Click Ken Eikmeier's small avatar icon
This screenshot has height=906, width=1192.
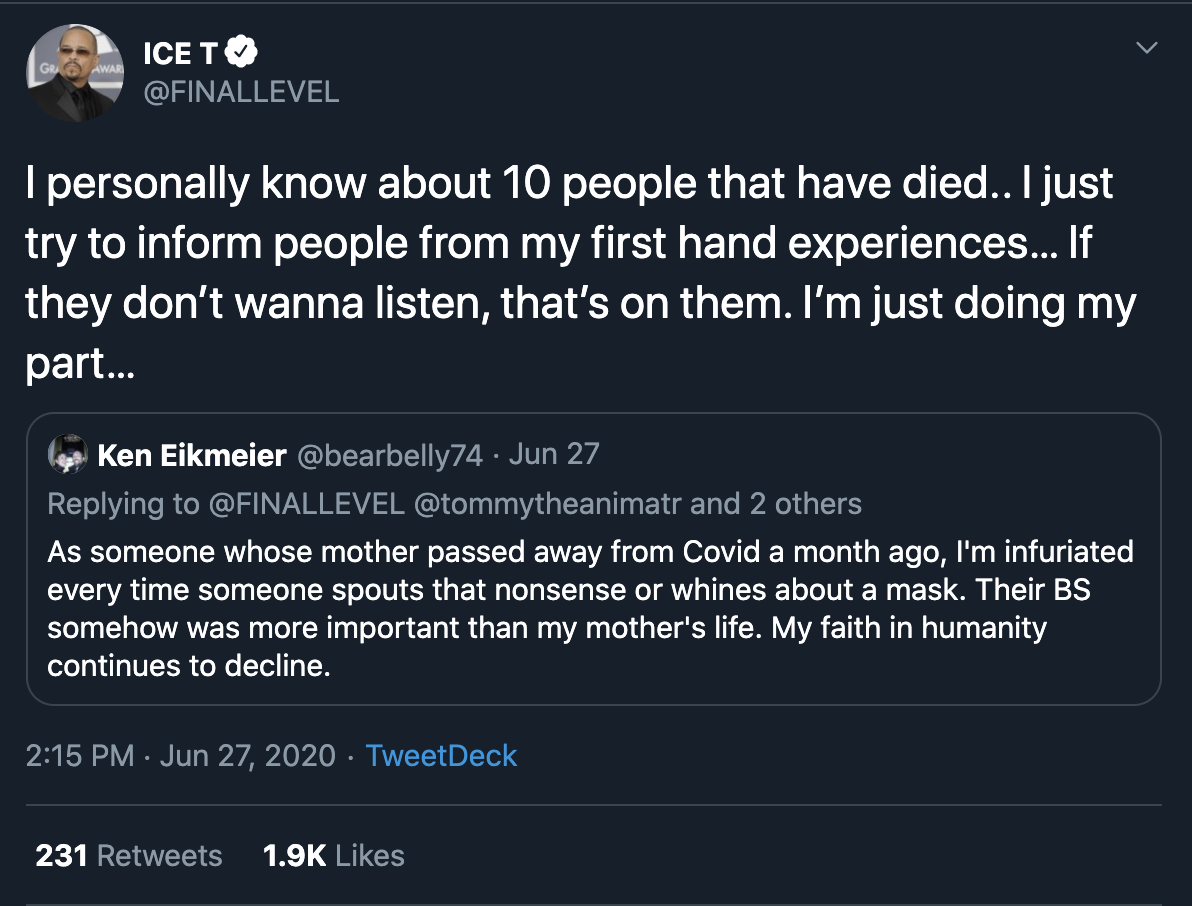click(68, 455)
